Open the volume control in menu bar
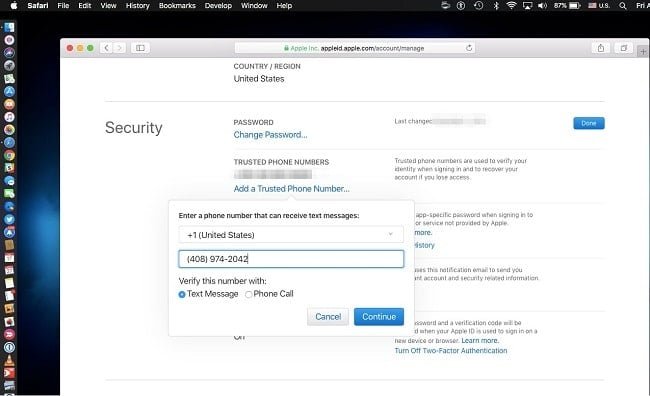This screenshot has width=650, height=396. click(x=542, y=6)
